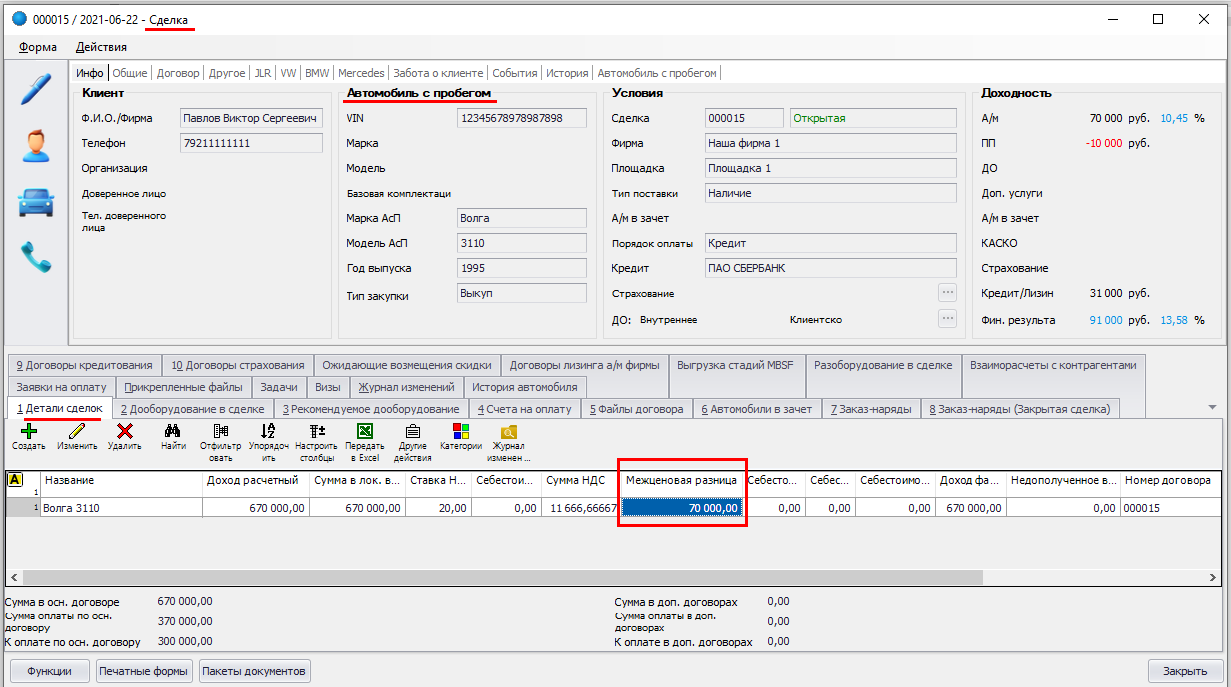
Task: Click the binoculars Найти icon
Action: (172, 432)
